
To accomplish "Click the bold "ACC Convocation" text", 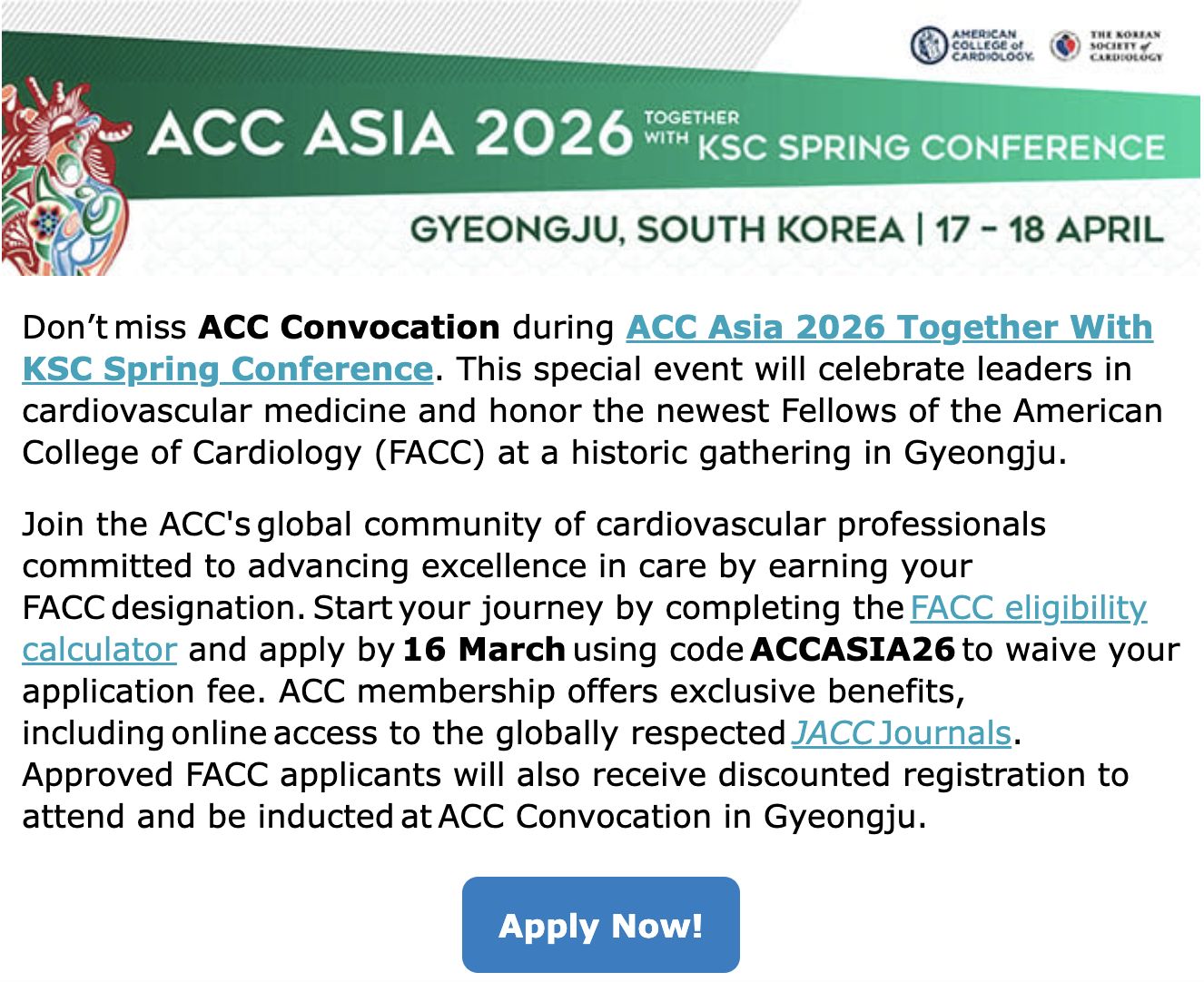I will tap(349, 328).
